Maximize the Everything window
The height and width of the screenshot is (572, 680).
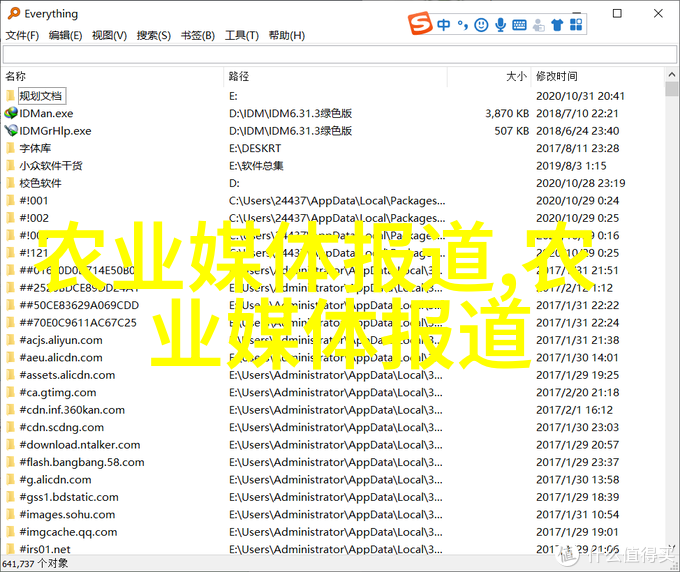click(x=617, y=14)
